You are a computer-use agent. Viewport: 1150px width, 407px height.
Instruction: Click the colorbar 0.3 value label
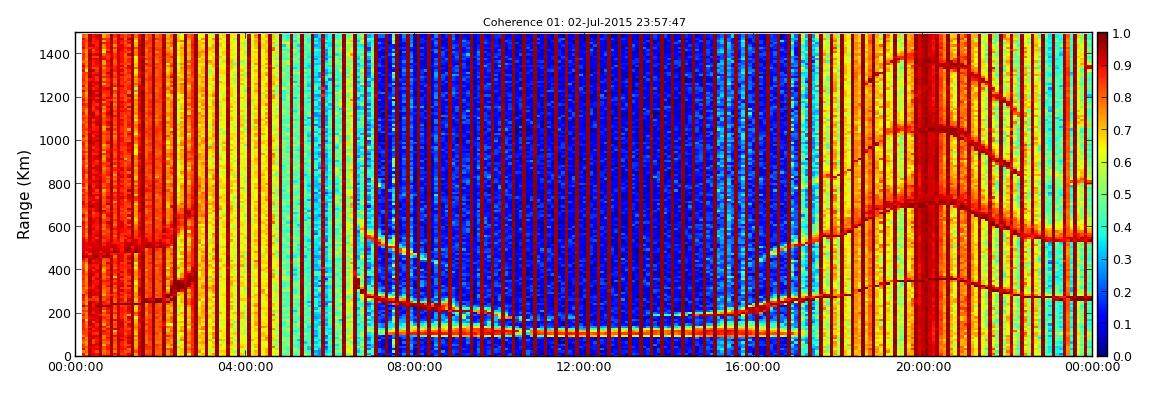click(x=1121, y=260)
